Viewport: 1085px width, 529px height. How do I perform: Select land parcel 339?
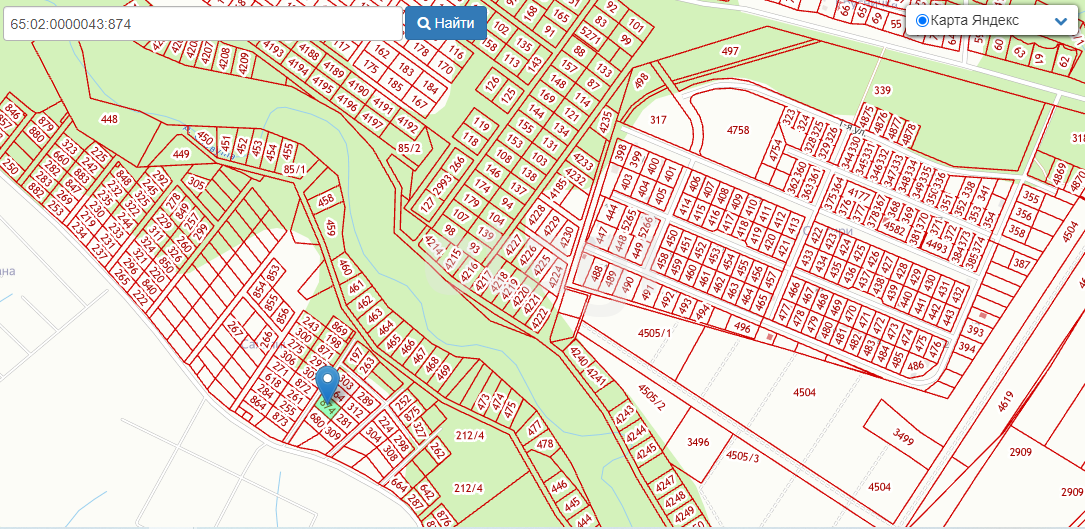881,91
